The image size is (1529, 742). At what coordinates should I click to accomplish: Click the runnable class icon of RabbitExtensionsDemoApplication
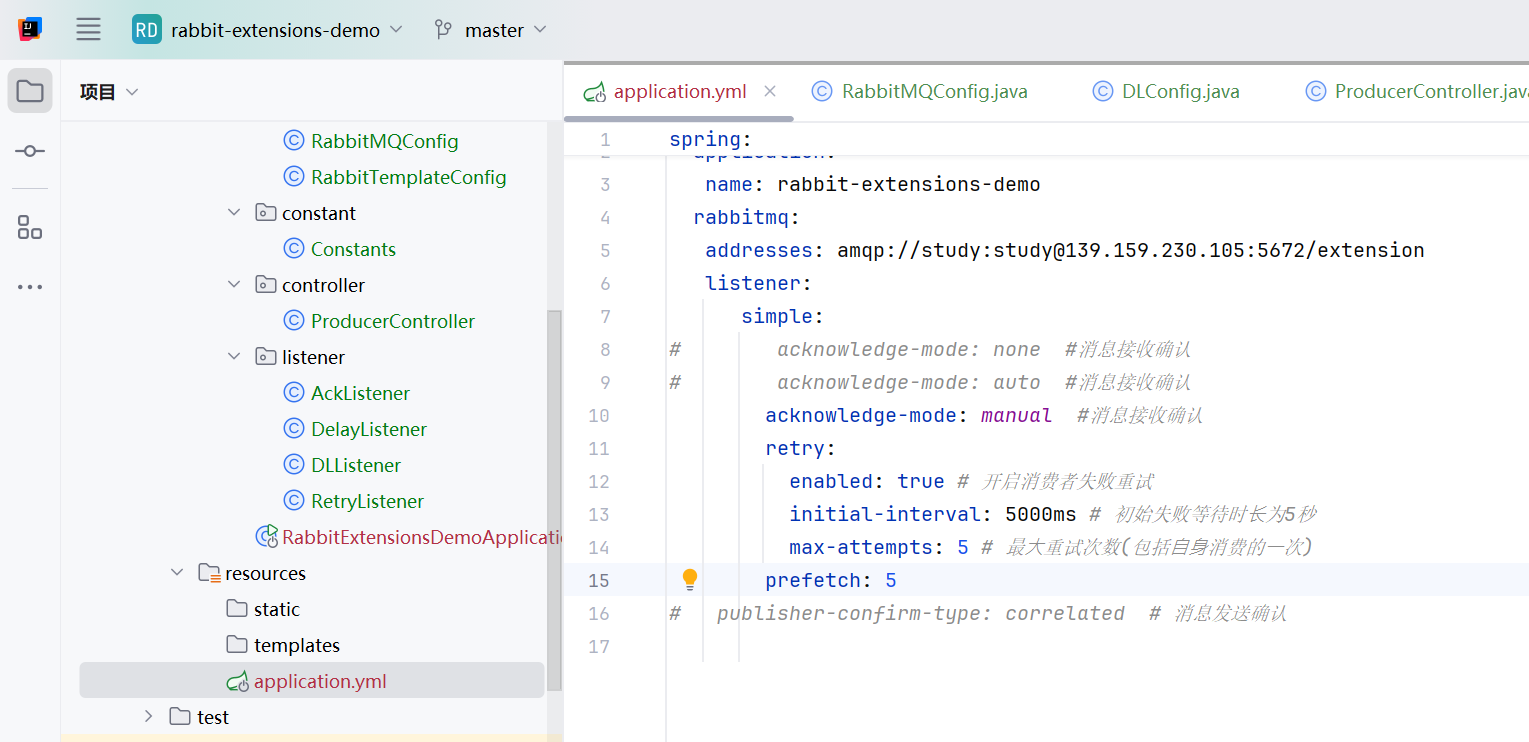point(267,537)
